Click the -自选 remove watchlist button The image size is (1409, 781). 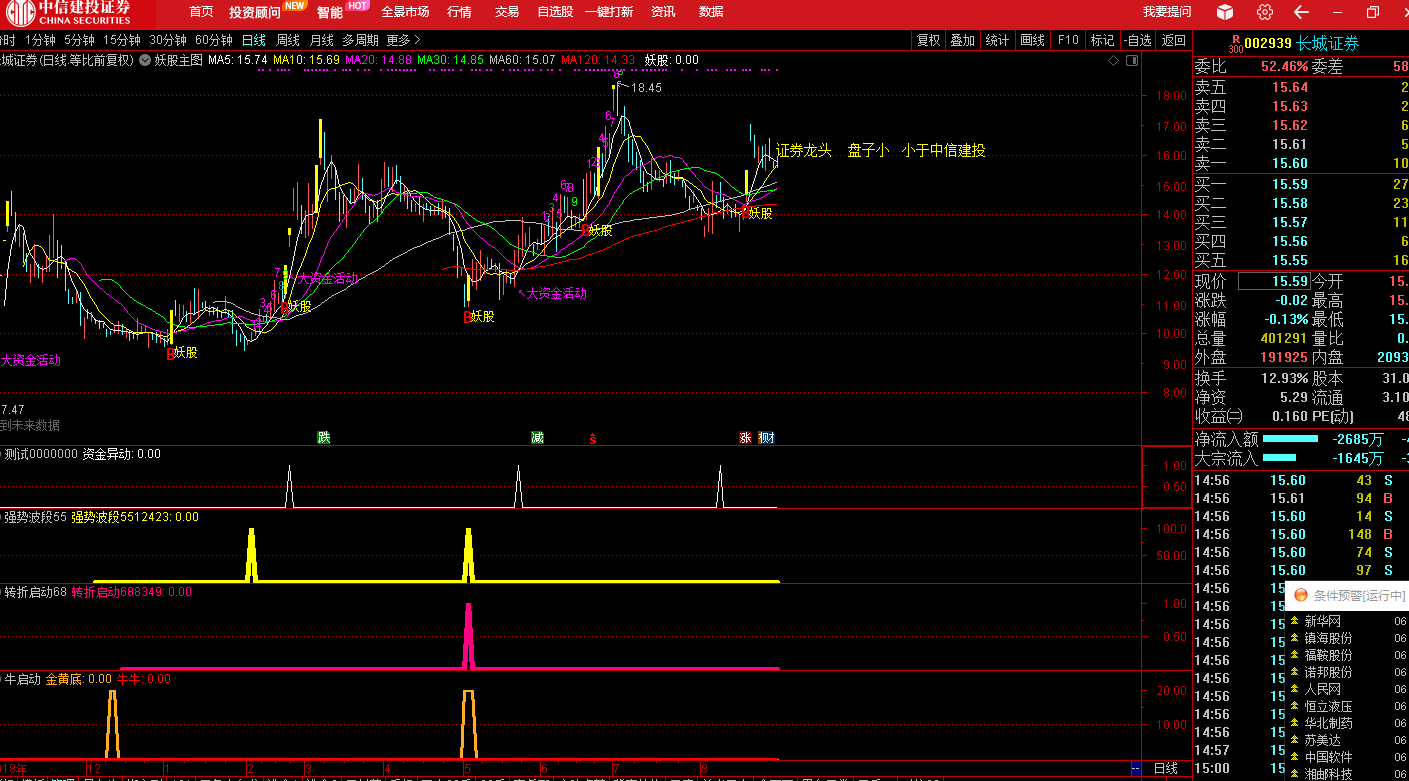1138,41
